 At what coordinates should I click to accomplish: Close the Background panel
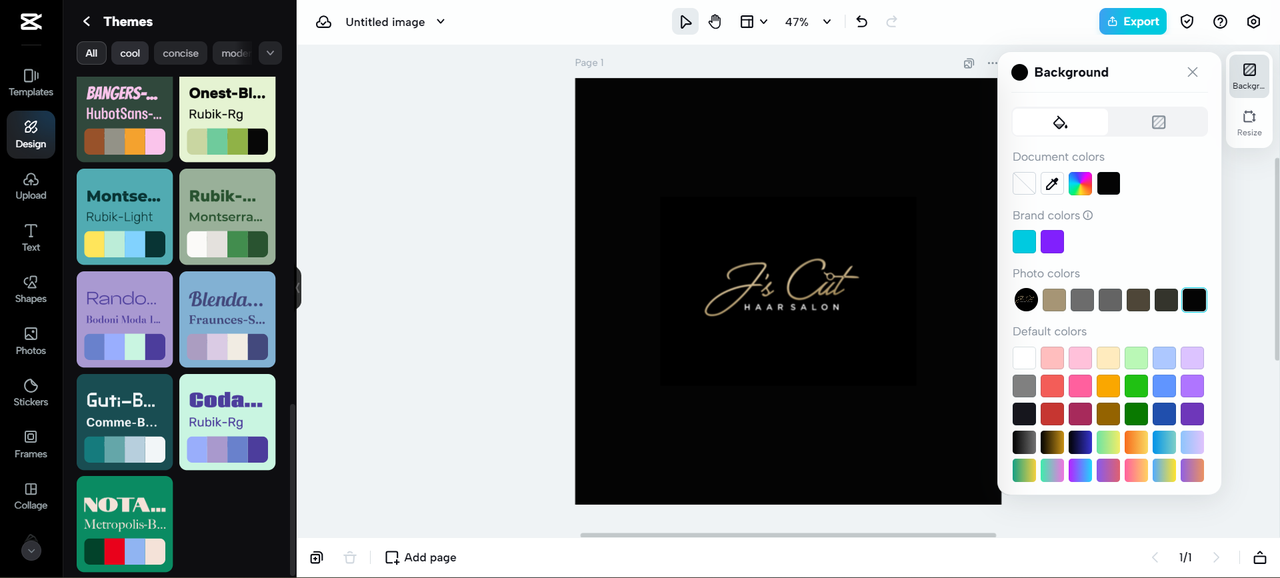pos(1192,72)
